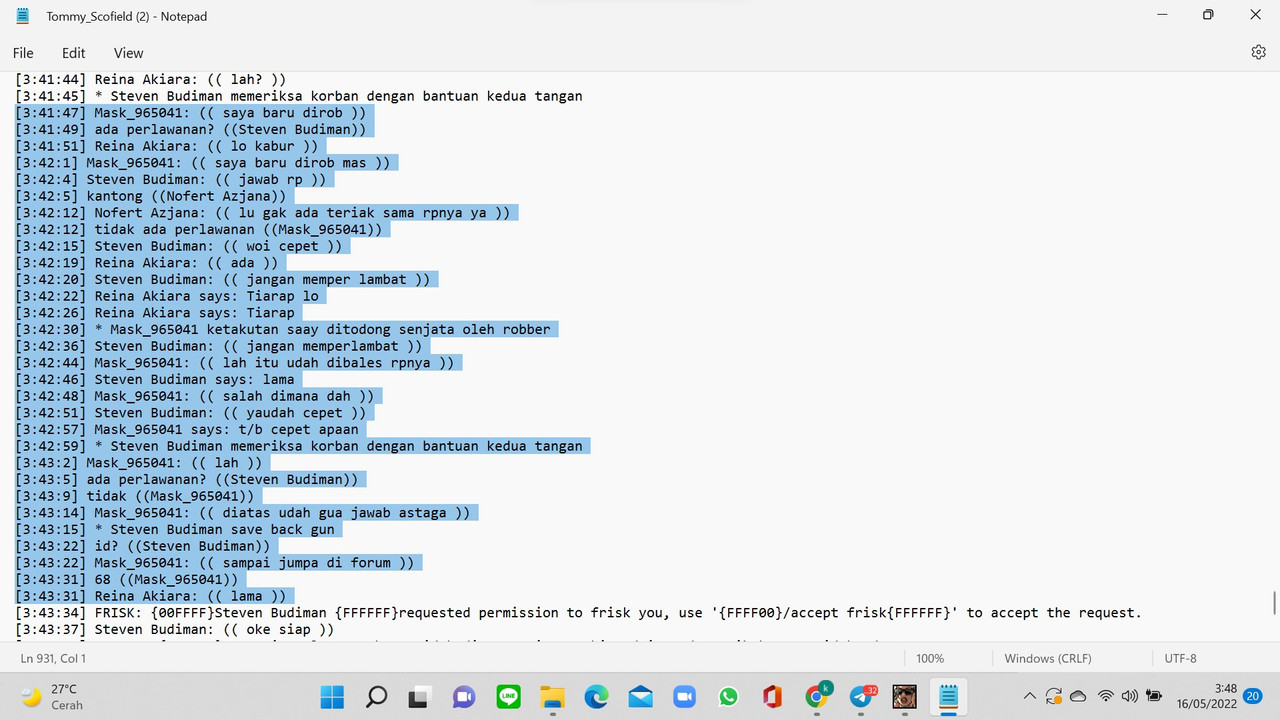
Task: Open clock and date 3:48 16/05/2022
Action: point(1208,696)
